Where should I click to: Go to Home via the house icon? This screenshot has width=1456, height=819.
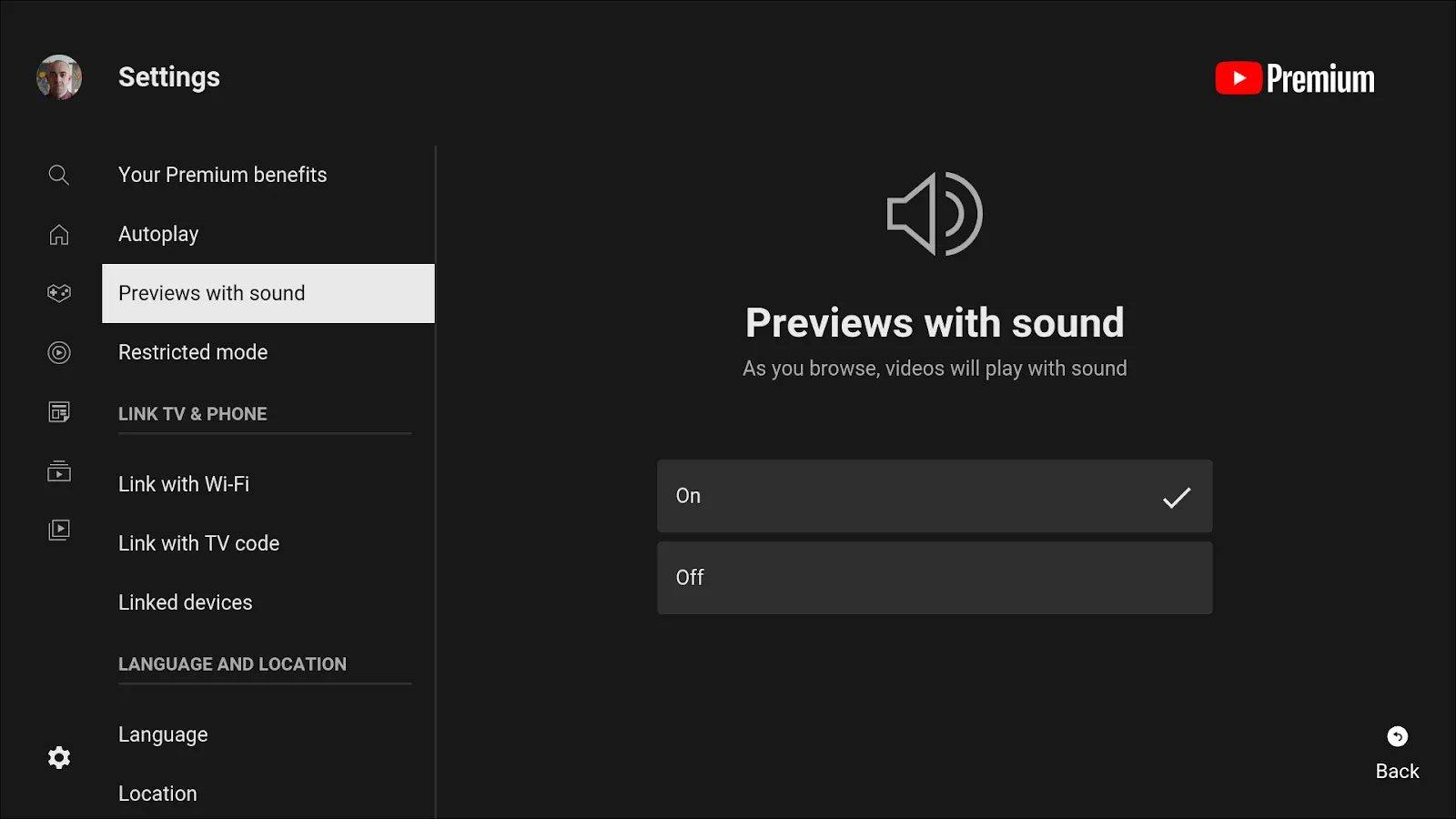coord(59,235)
